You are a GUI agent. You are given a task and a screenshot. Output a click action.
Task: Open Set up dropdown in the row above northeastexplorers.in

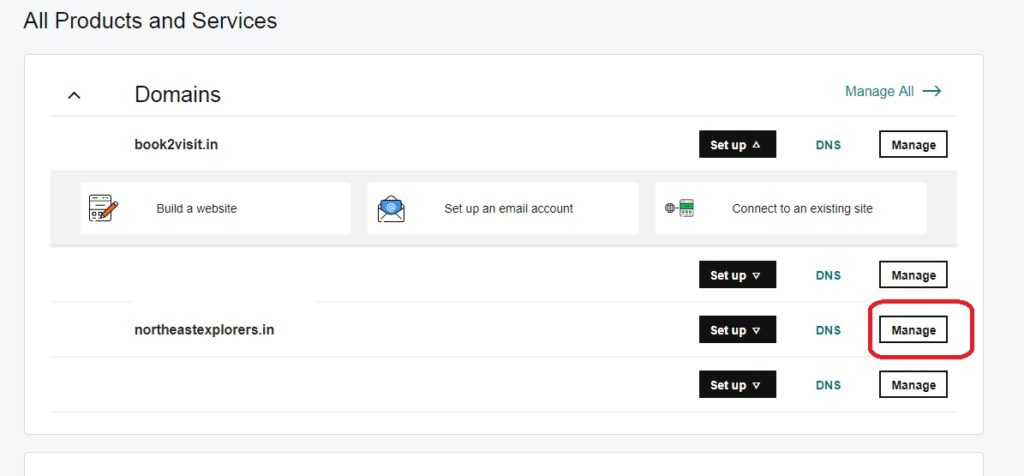(x=737, y=275)
